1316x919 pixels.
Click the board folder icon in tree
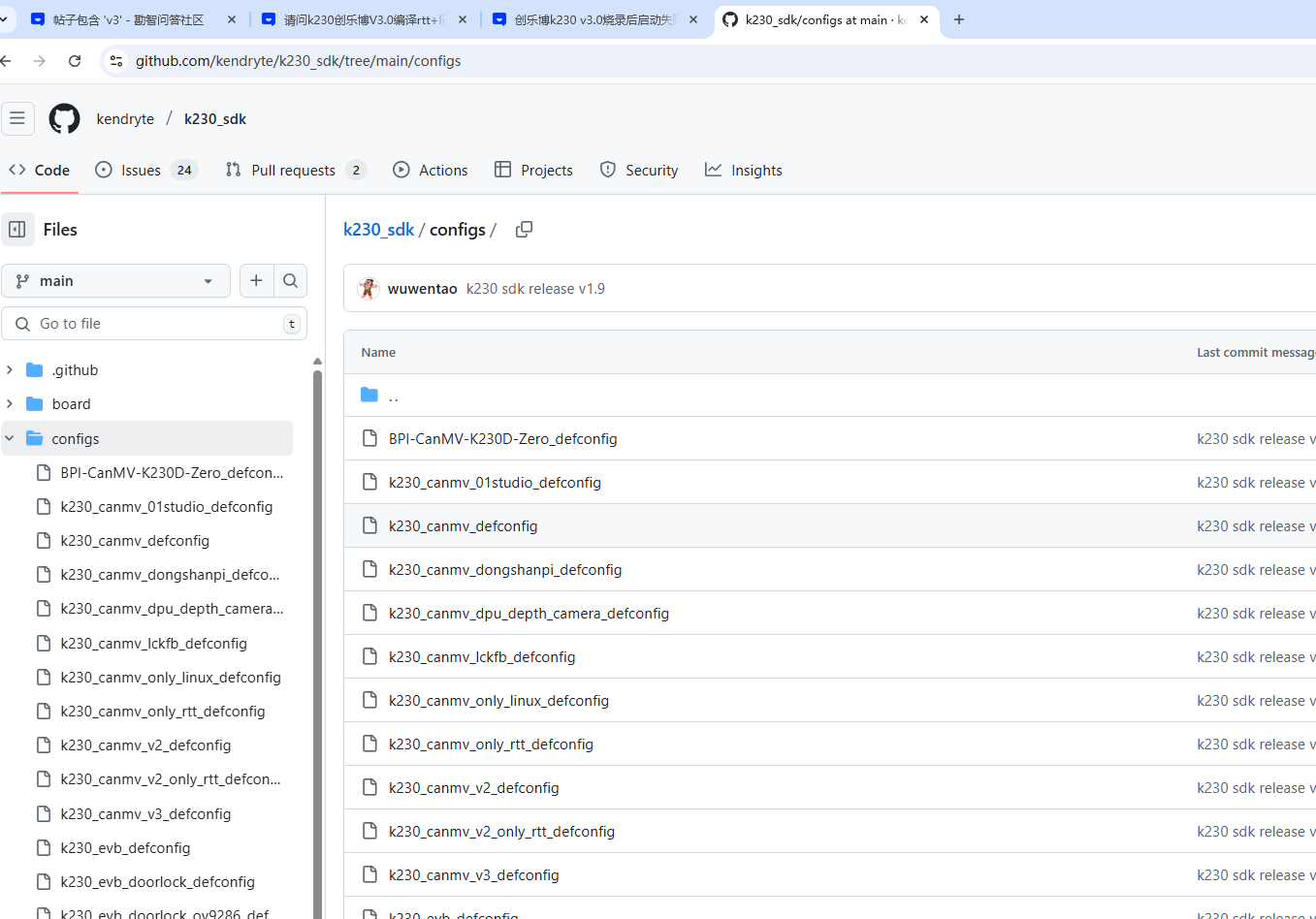tap(35, 404)
